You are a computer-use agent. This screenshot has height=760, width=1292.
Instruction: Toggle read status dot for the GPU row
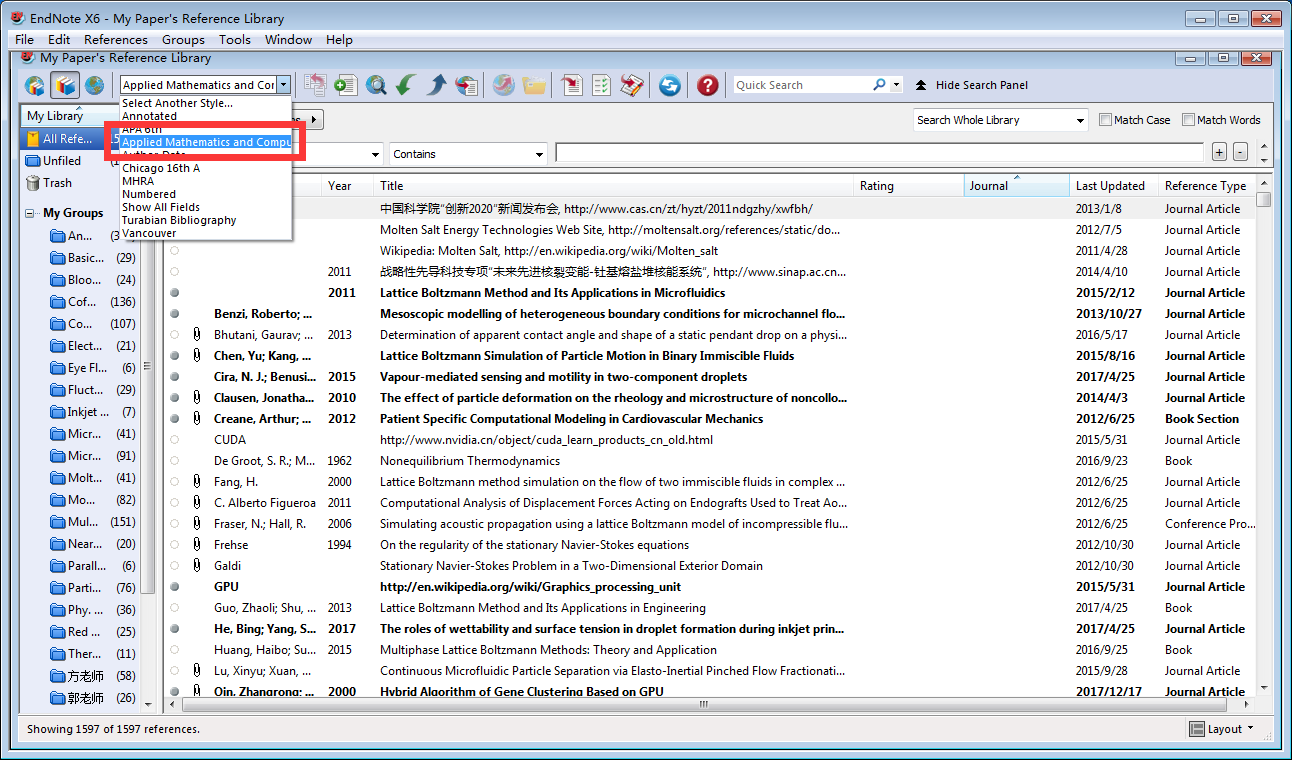[175, 587]
